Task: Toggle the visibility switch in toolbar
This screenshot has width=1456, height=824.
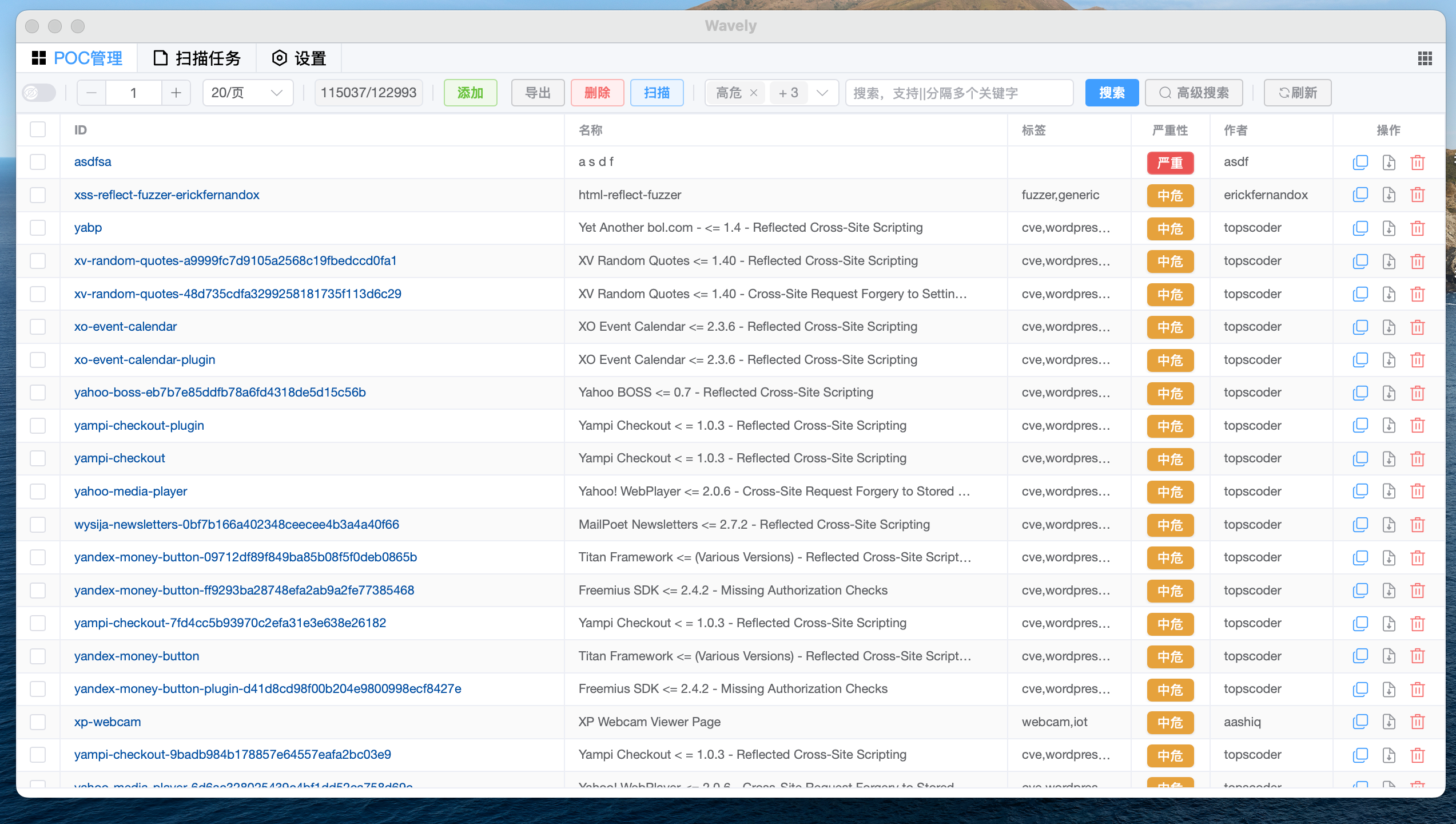Action: tap(39, 93)
